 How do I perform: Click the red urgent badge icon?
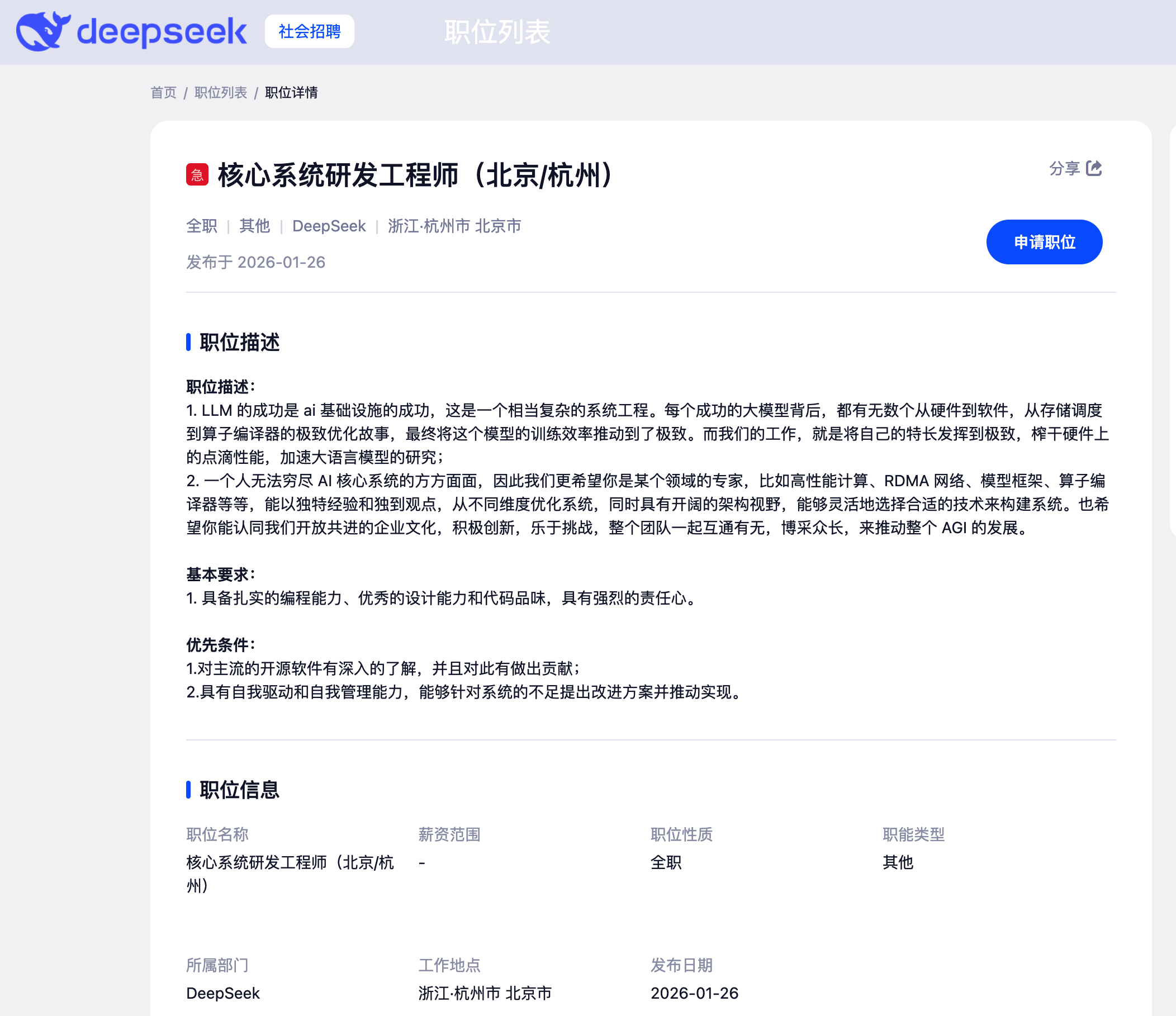coord(197,175)
